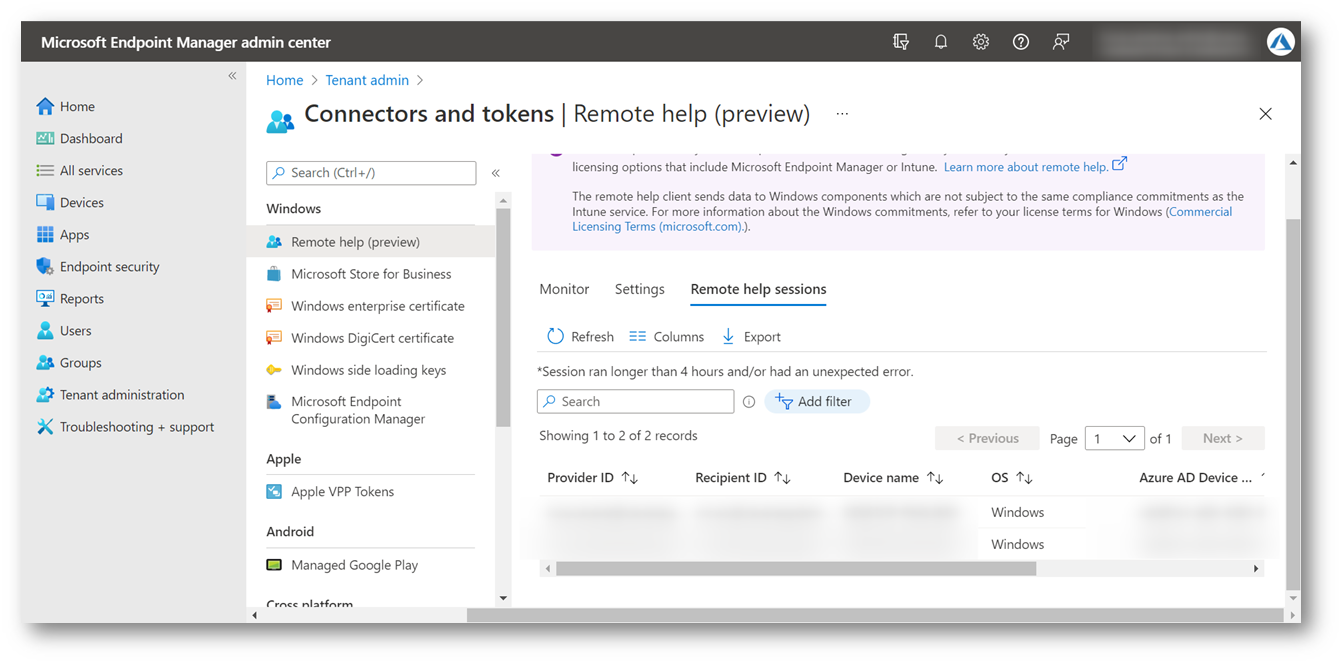Click the sessions table horizontal scrollbar thumb
Viewport: 1343px width, 665px height.
tap(796, 568)
